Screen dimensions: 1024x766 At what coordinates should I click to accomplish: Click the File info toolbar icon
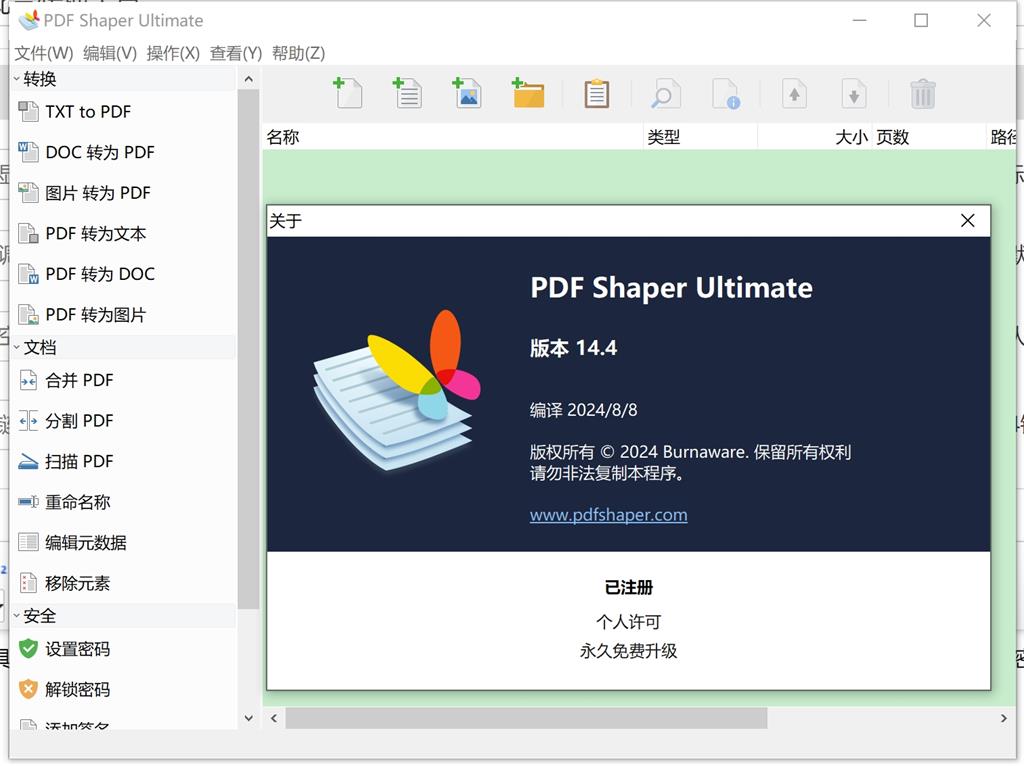pyautogui.click(x=726, y=94)
